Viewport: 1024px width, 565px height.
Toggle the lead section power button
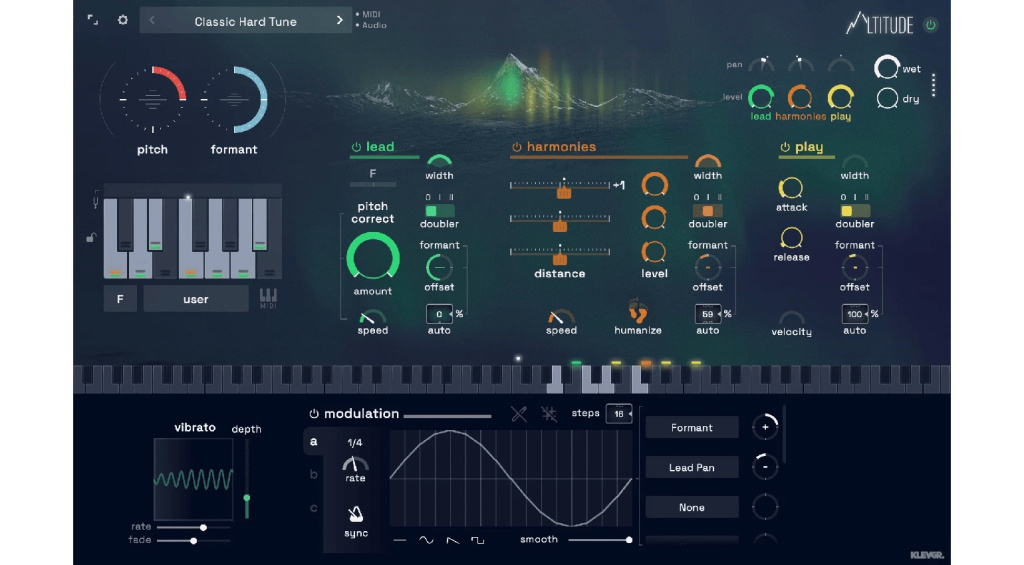point(356,147)
